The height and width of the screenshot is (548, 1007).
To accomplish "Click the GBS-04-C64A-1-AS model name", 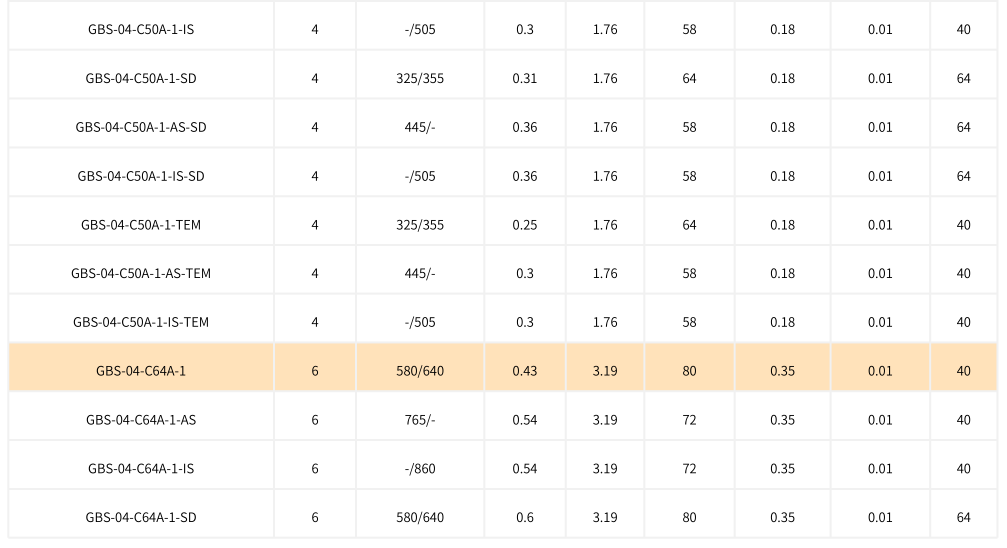I will (x=141, y=420).
